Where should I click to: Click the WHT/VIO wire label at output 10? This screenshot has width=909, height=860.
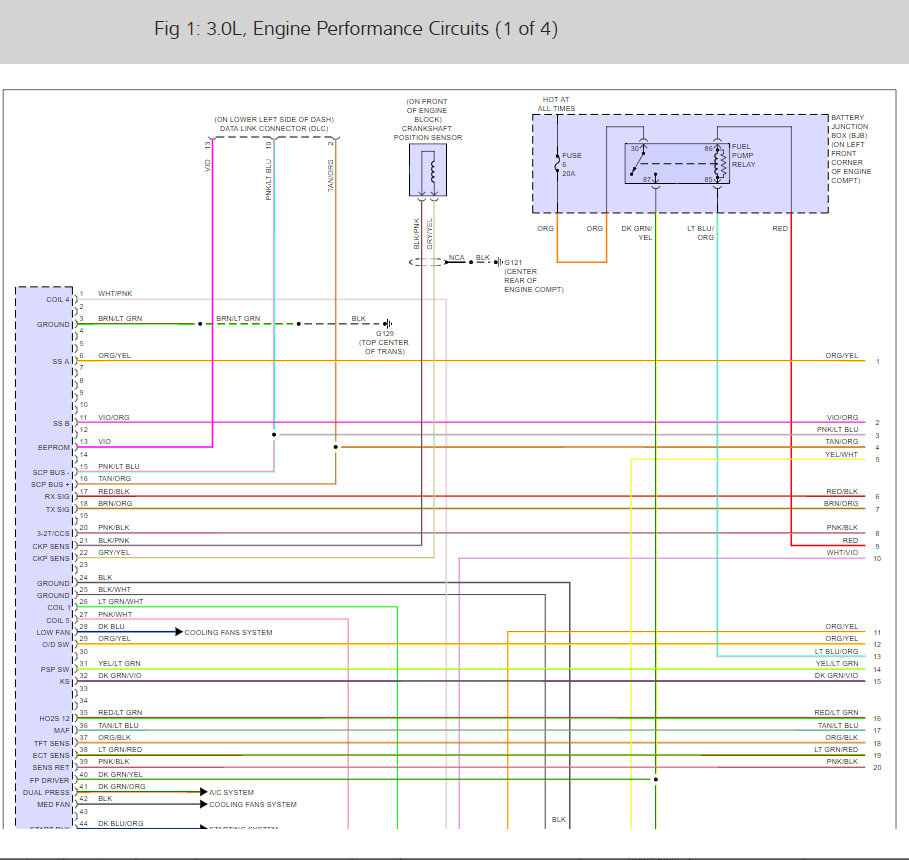[841, 552]
